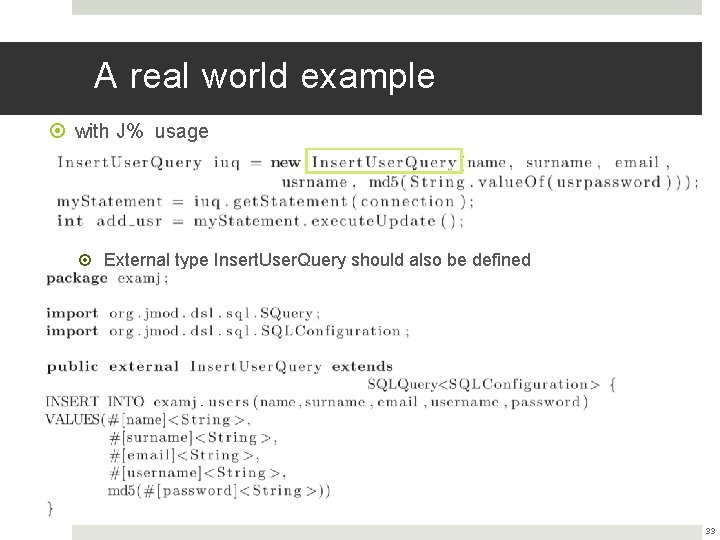Viewport: 720px width, 540px height.
Task: Click the line 'import org.jmod.dsl.sql.SQuery;'
Action: click(x=183, y=313)
